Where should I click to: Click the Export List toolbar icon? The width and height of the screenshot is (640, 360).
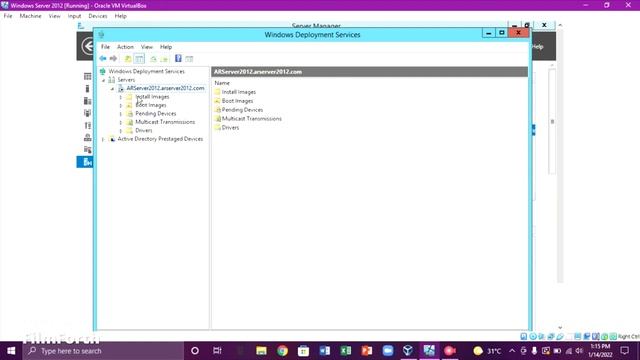click(164, 59)
